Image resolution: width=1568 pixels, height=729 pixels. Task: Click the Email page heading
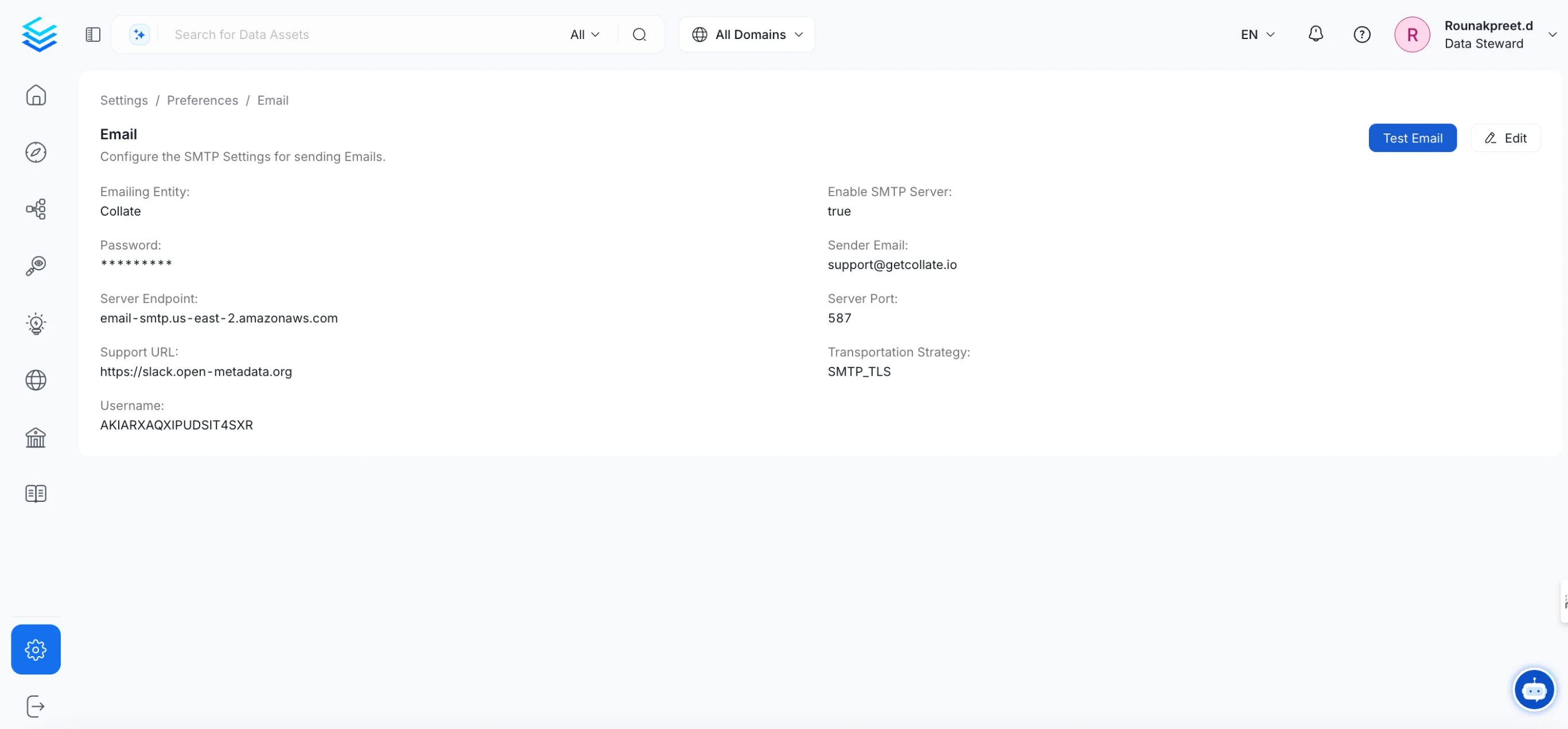tap(119, 134)
